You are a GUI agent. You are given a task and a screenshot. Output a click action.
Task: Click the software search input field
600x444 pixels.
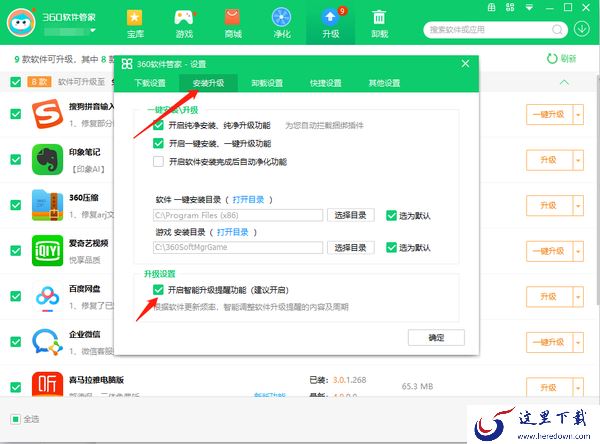pyautogui.click(x=488, y=30)
